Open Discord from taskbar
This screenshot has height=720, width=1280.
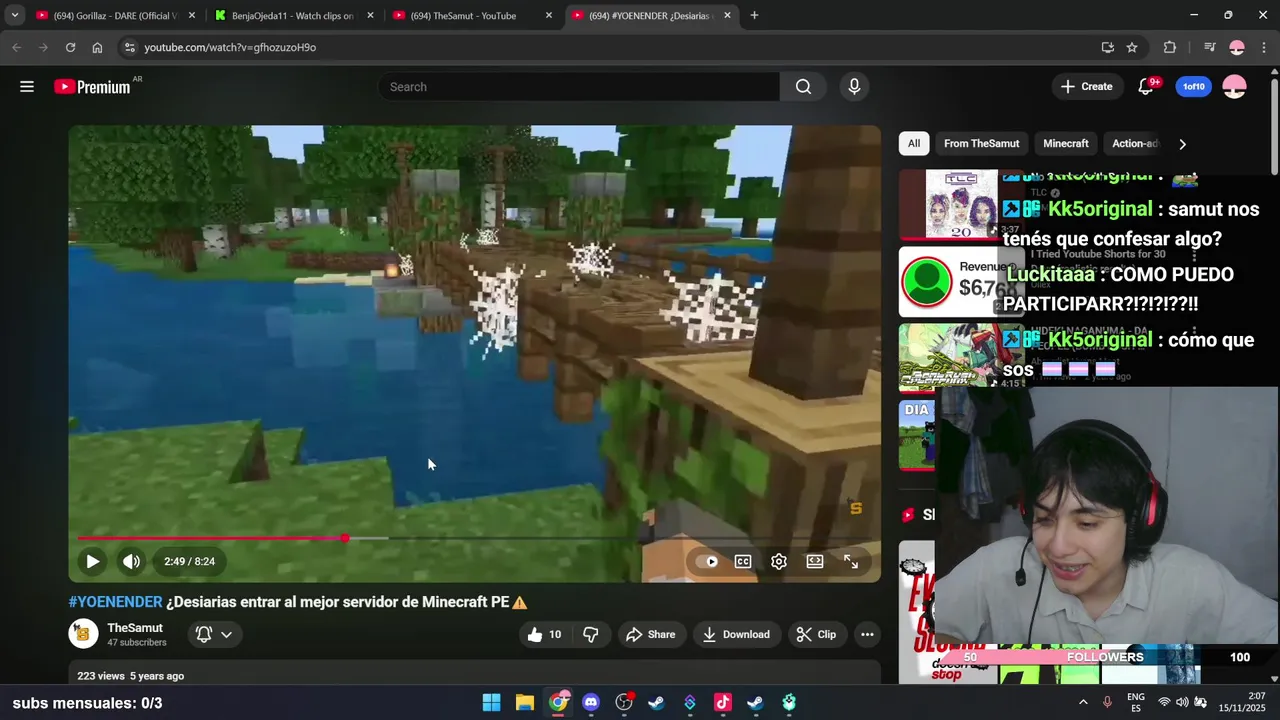(591, 702)
